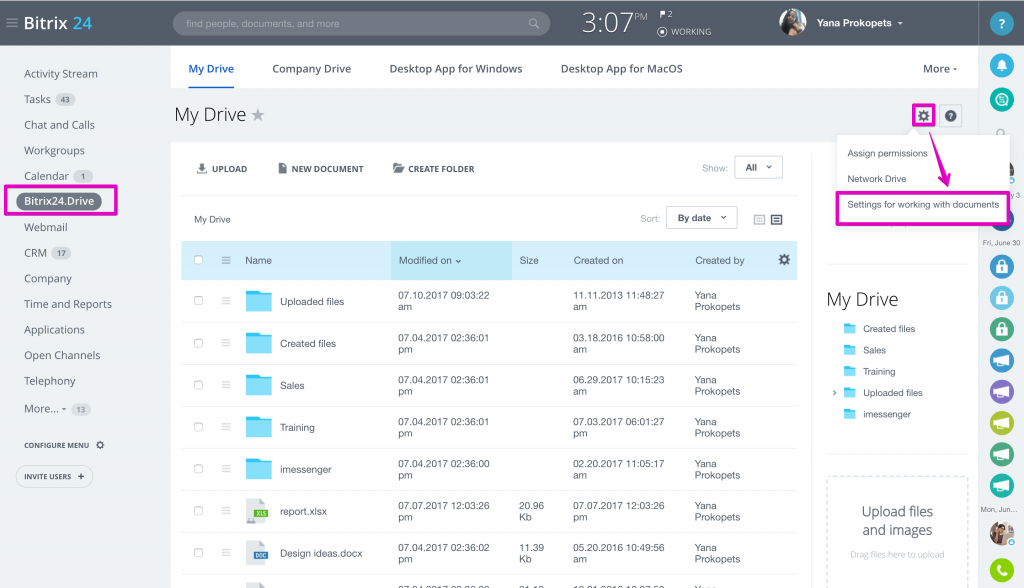The image size is (1024, 588).
Task: Expand the More tab dropdown
Action: coord(940,69)
